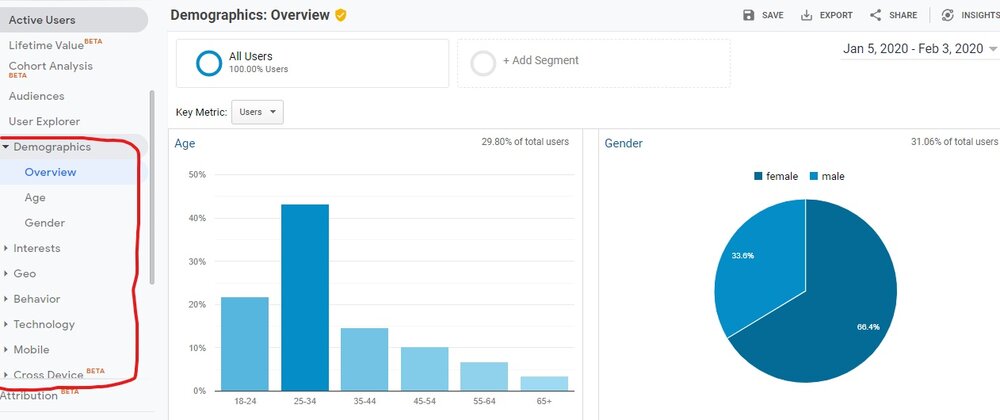Expand the Interests section arrow
The image size is (1000, 420).
pyautogui.click(x=5, y=248)
